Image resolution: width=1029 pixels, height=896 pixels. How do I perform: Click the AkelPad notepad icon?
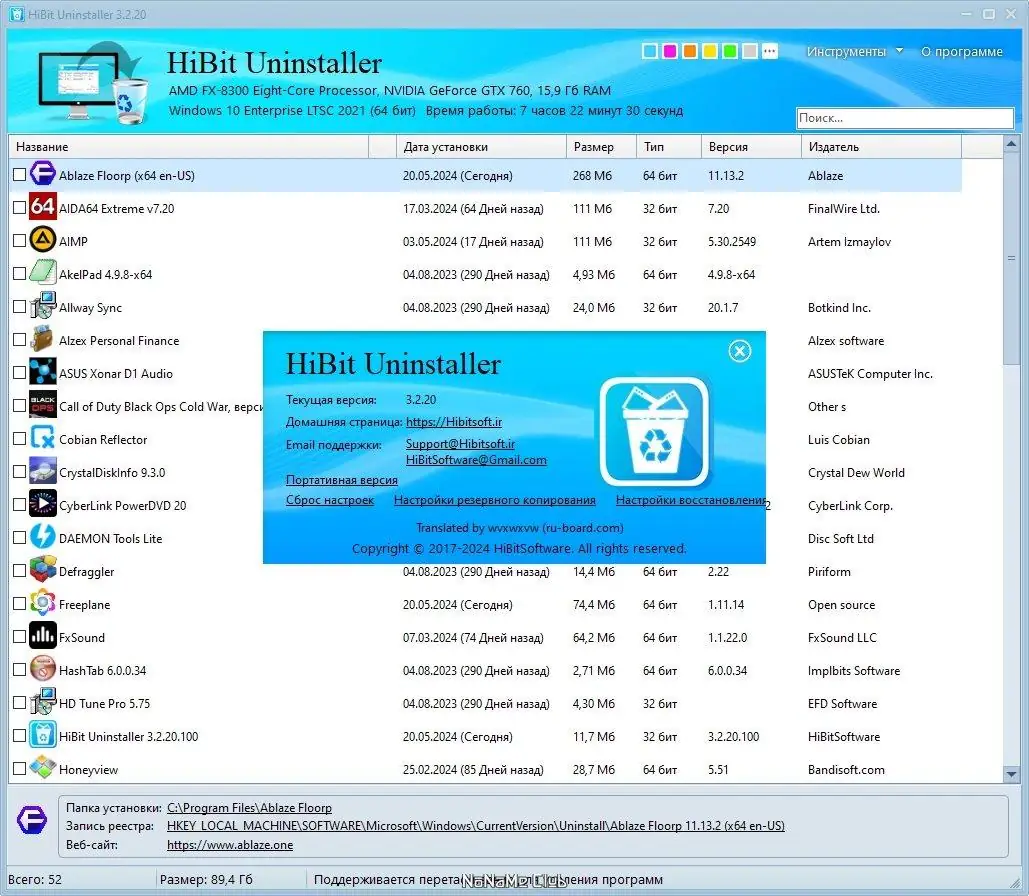tap(43, 274)
